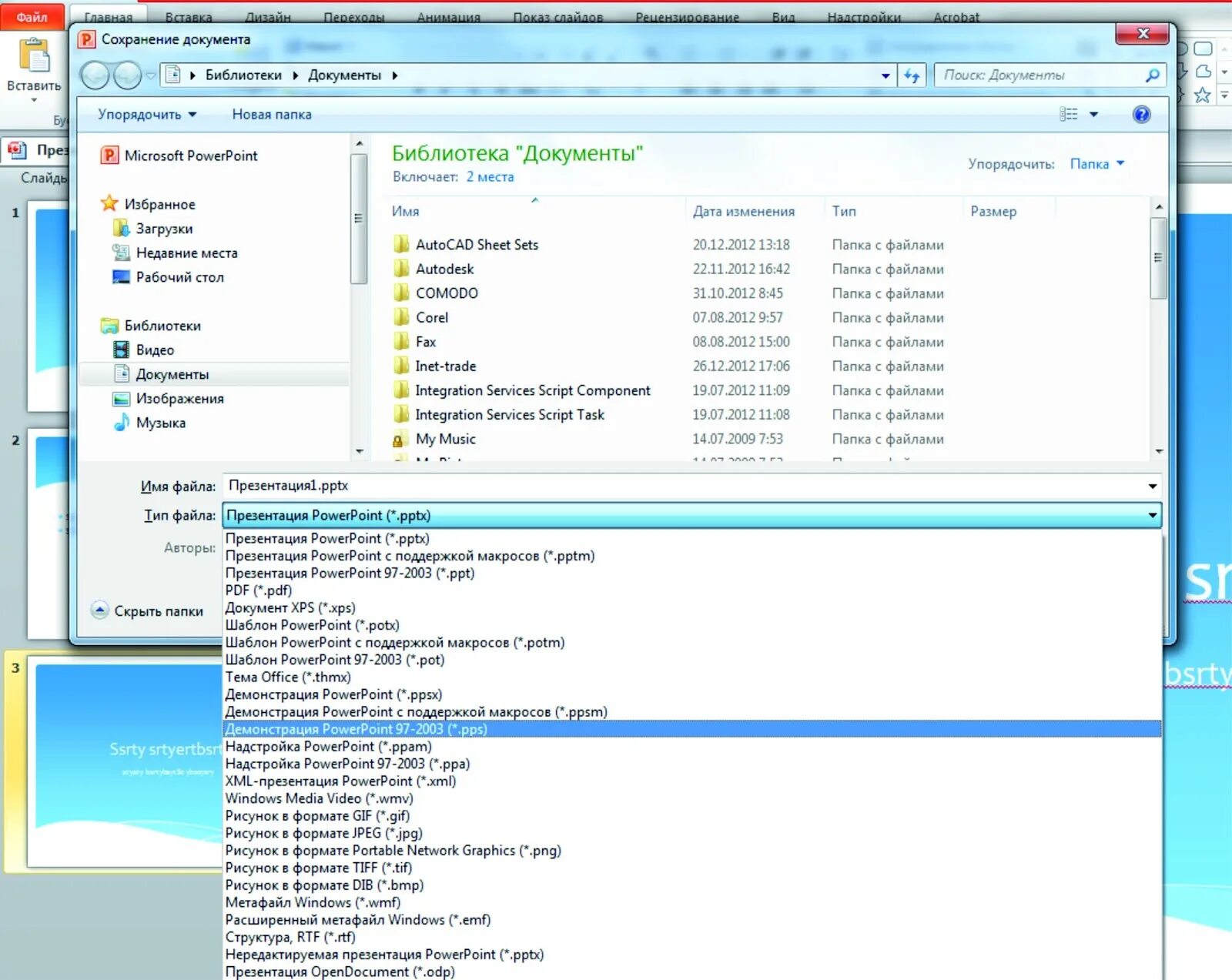Collapse the Тип файла file type dropdown
1232x980 pixels.
pos(1153,515)
